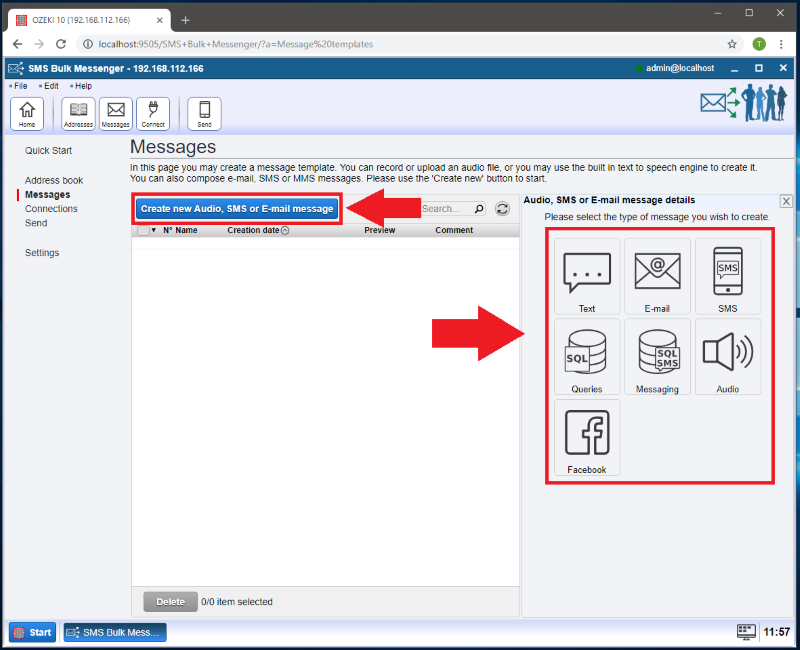
Task: Click Create new Audio, SMS or E-mail message
Action: tap(237, 209)
